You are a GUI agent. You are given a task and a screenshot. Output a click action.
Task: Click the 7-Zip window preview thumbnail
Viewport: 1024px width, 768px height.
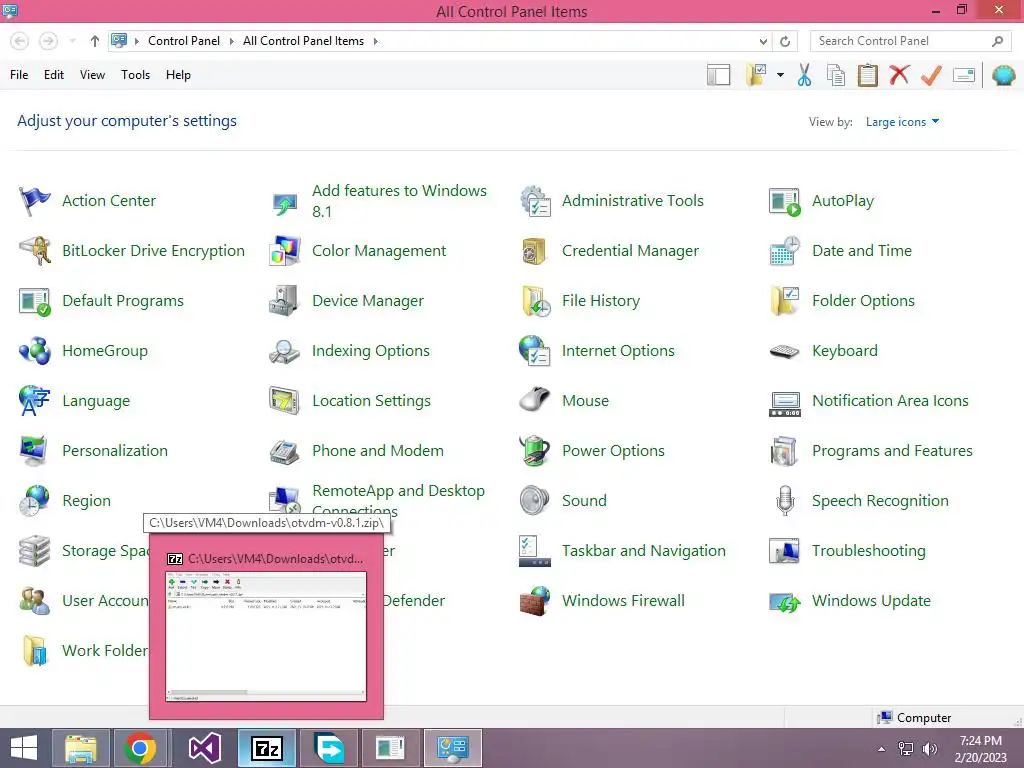point(266,636)
